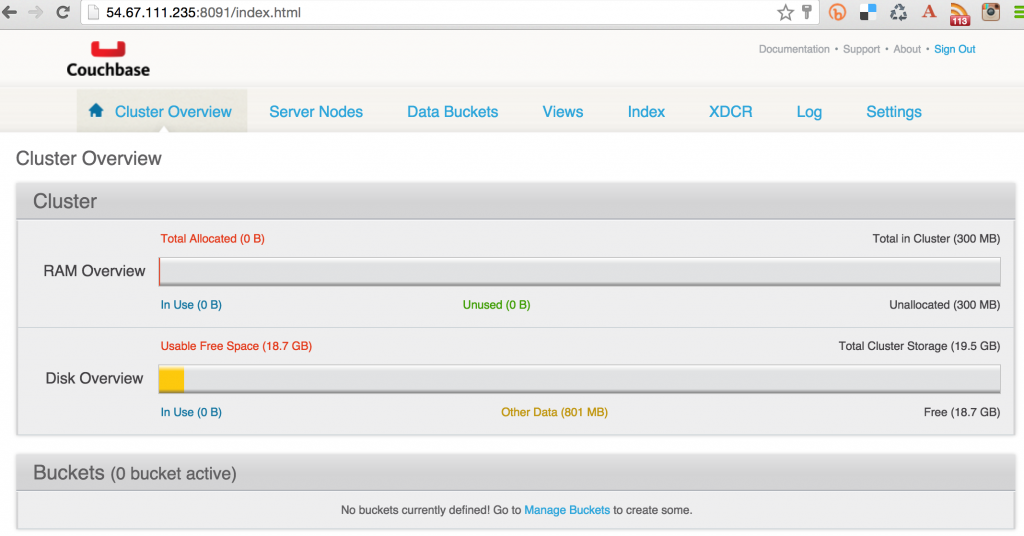Reload the page with the refresh icon
The height and width of the screenshot is (536, 1024).
point(63,12)
